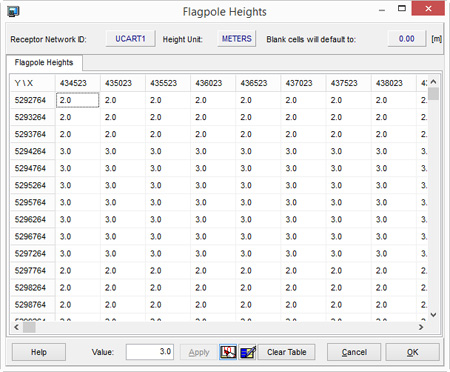The height and width of the screenshot is (372, 450).
Task: Select column header 437523
Action: pos(349,83)
